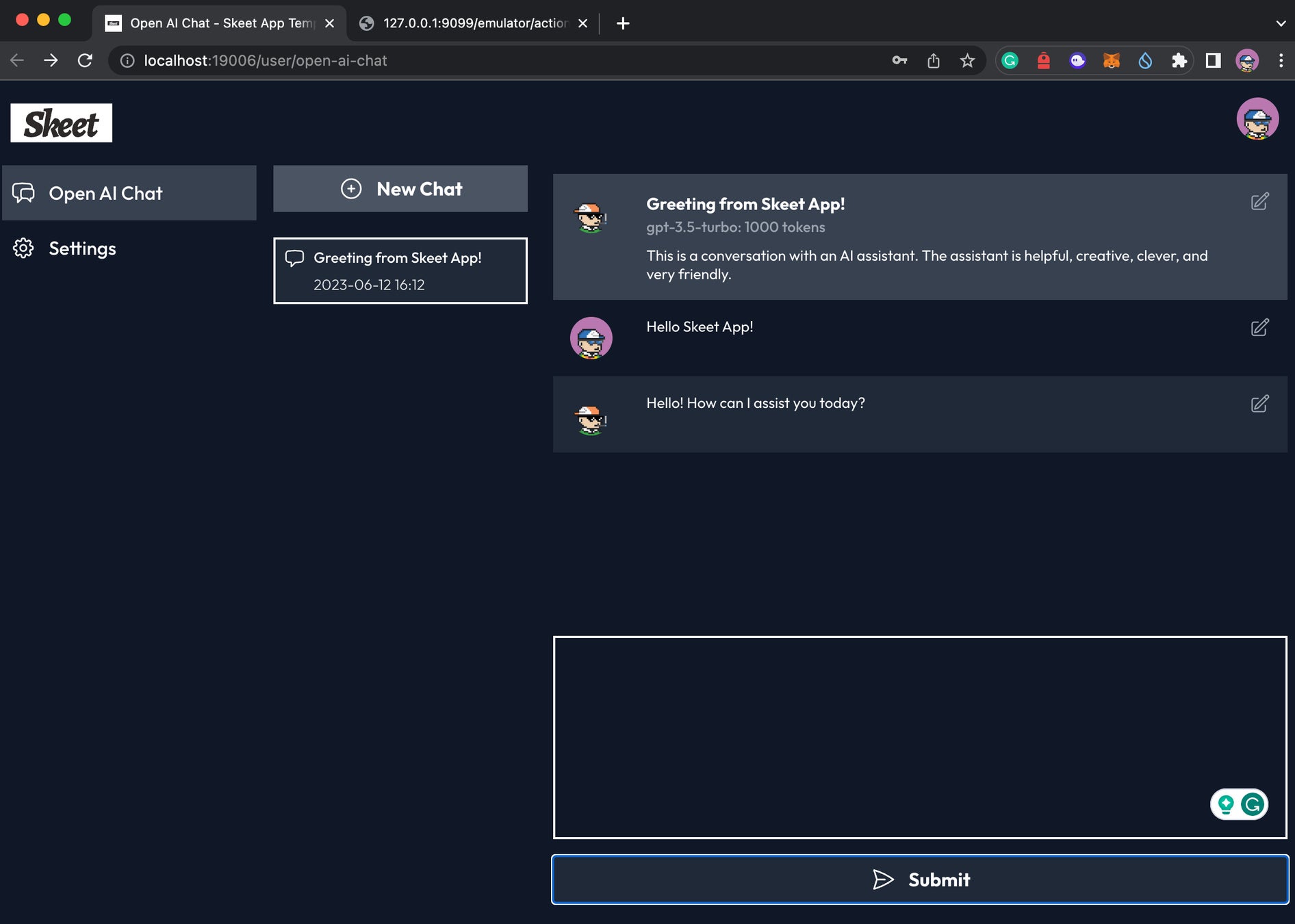Edit the 'How can I assist you today?' reply

tap(1259, 404)
